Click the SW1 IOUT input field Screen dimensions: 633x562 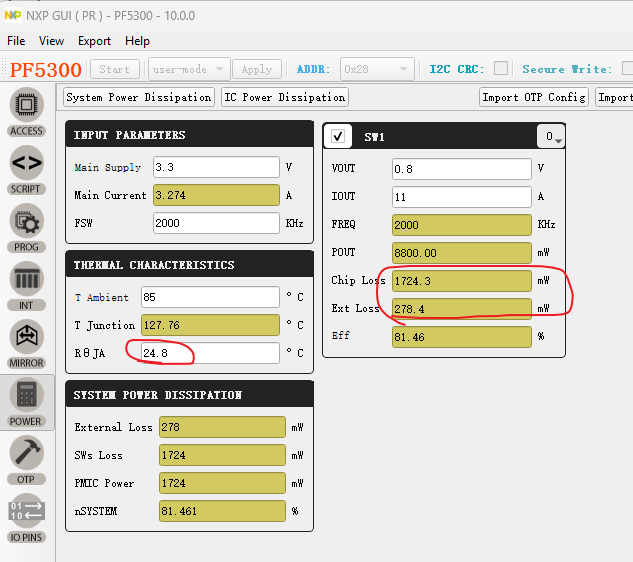[462, 197]
